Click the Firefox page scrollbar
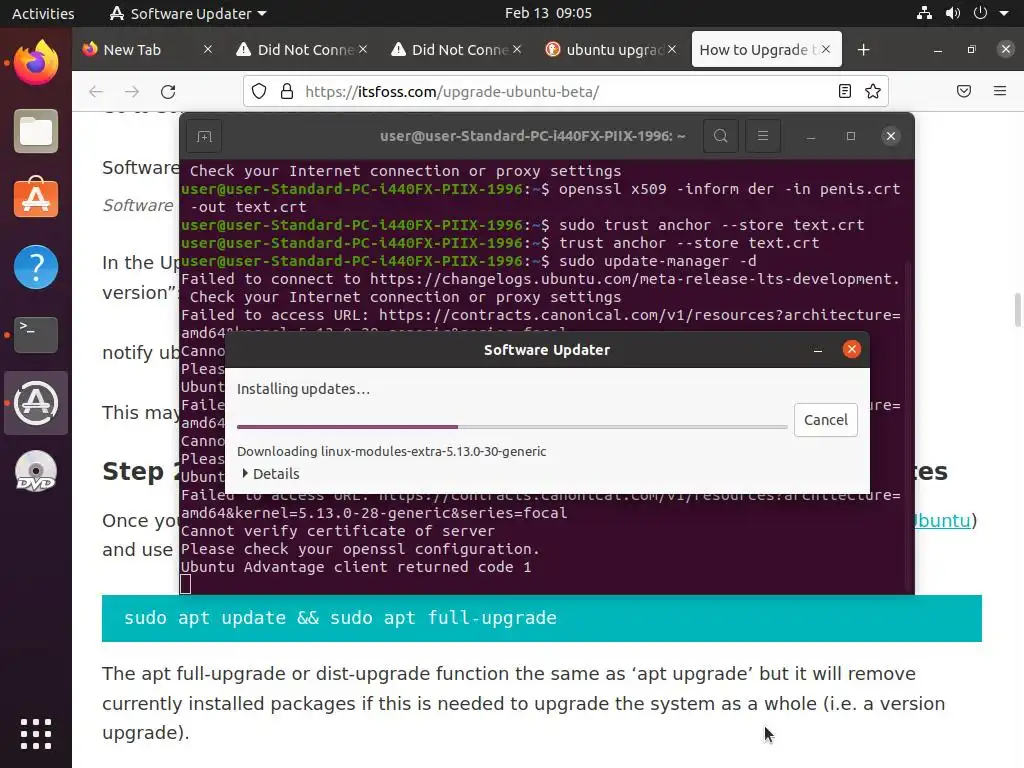The image size is (1024, 768). [x=1017, y=310]
